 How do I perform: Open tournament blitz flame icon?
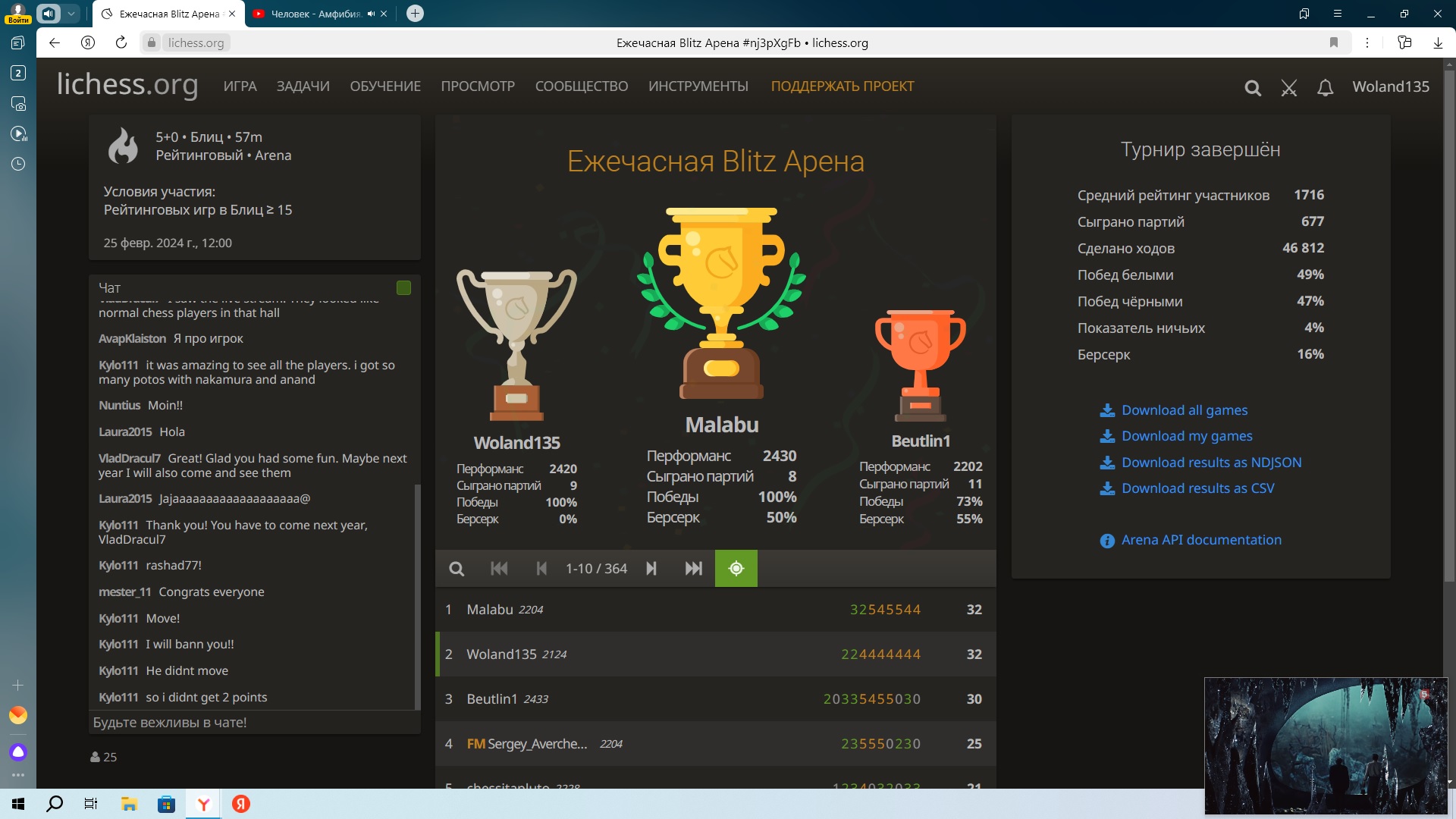click(x=123, y=146)
